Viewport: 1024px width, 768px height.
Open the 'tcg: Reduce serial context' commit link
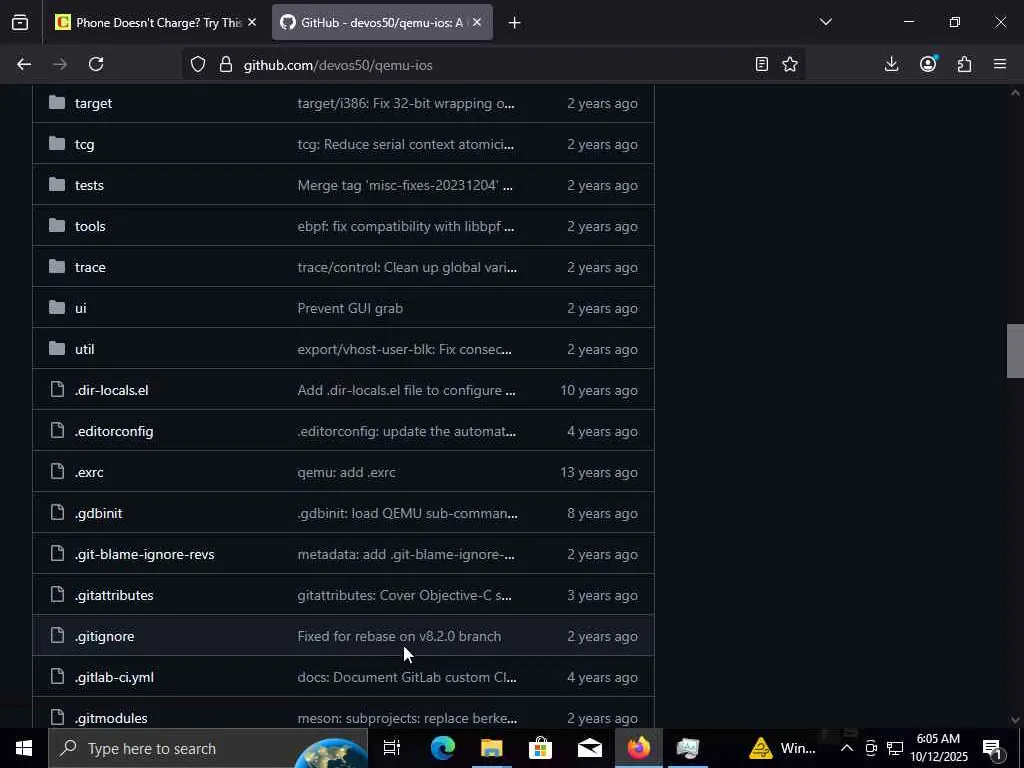(406, 144)
